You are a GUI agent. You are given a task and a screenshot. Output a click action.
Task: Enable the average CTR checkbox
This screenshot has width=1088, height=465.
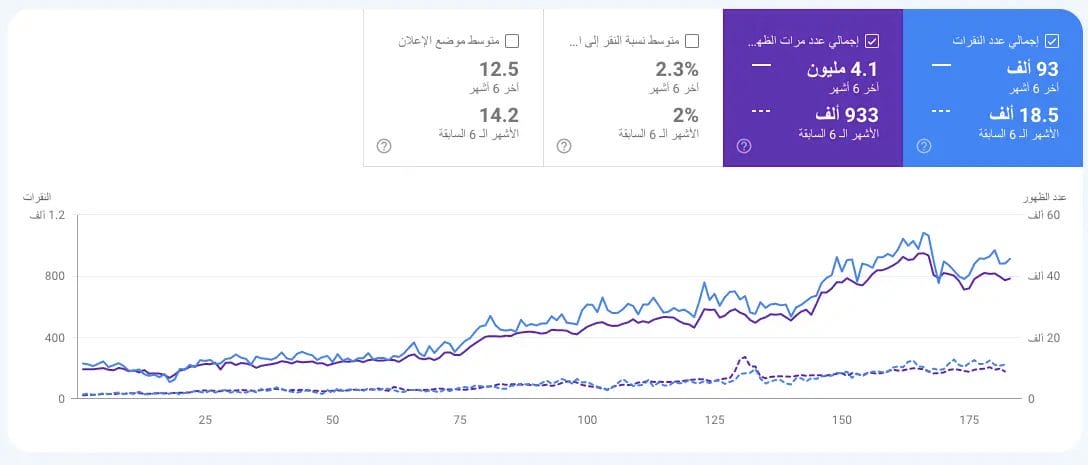[x=692, y=41]
